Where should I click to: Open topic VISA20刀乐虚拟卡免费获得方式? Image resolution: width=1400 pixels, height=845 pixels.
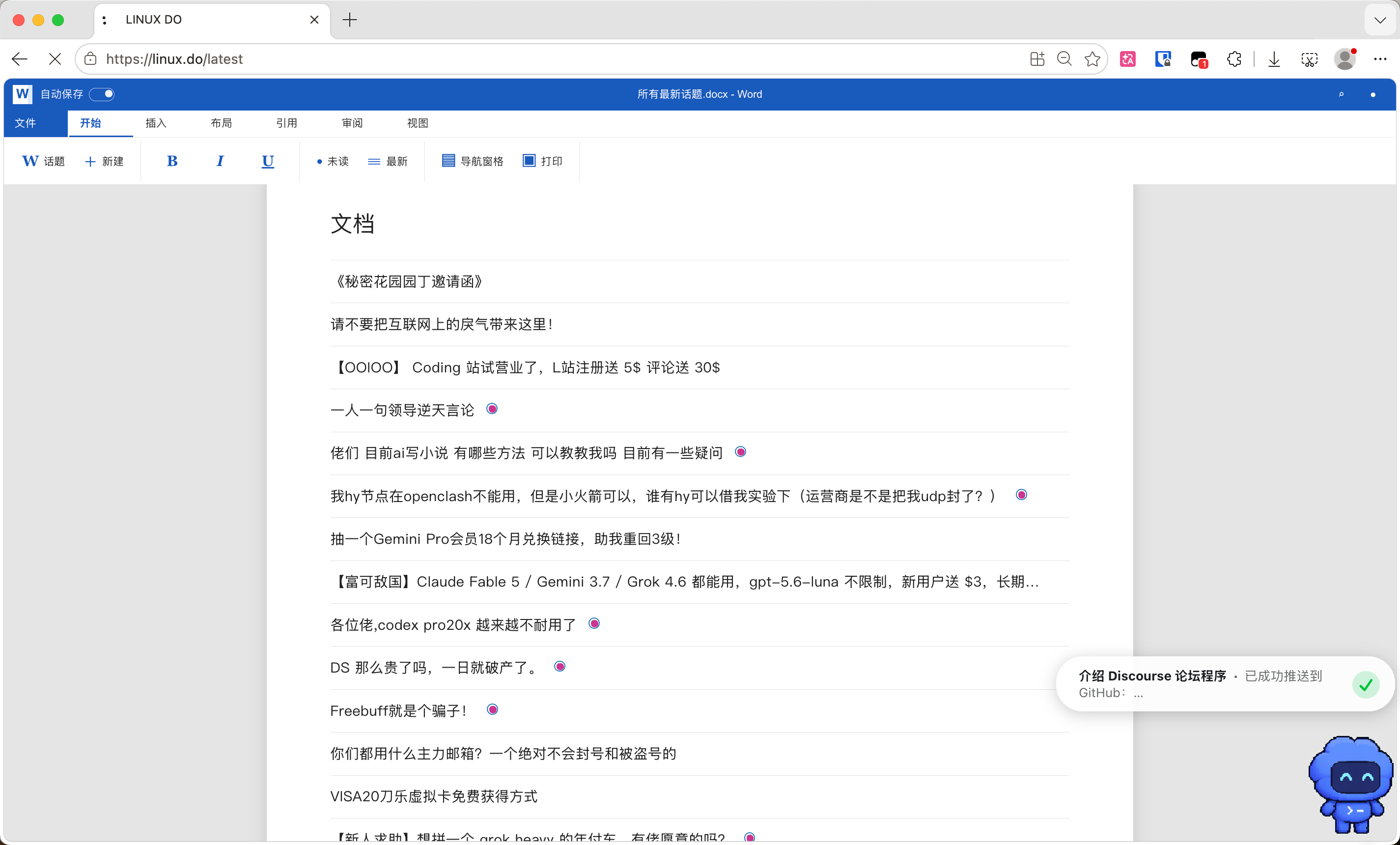pyautogui.click(x=434, y=797)
